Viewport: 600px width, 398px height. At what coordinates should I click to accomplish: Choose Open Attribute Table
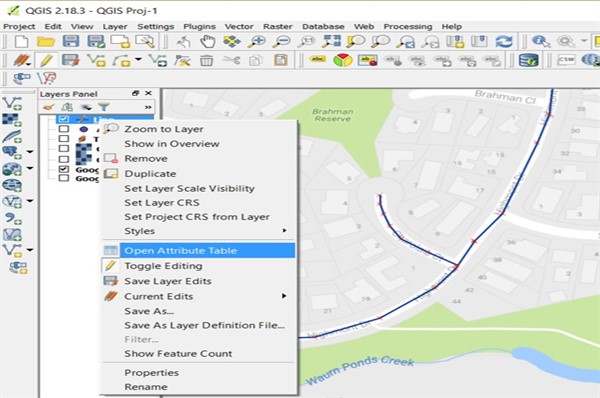tap(198, 251)
